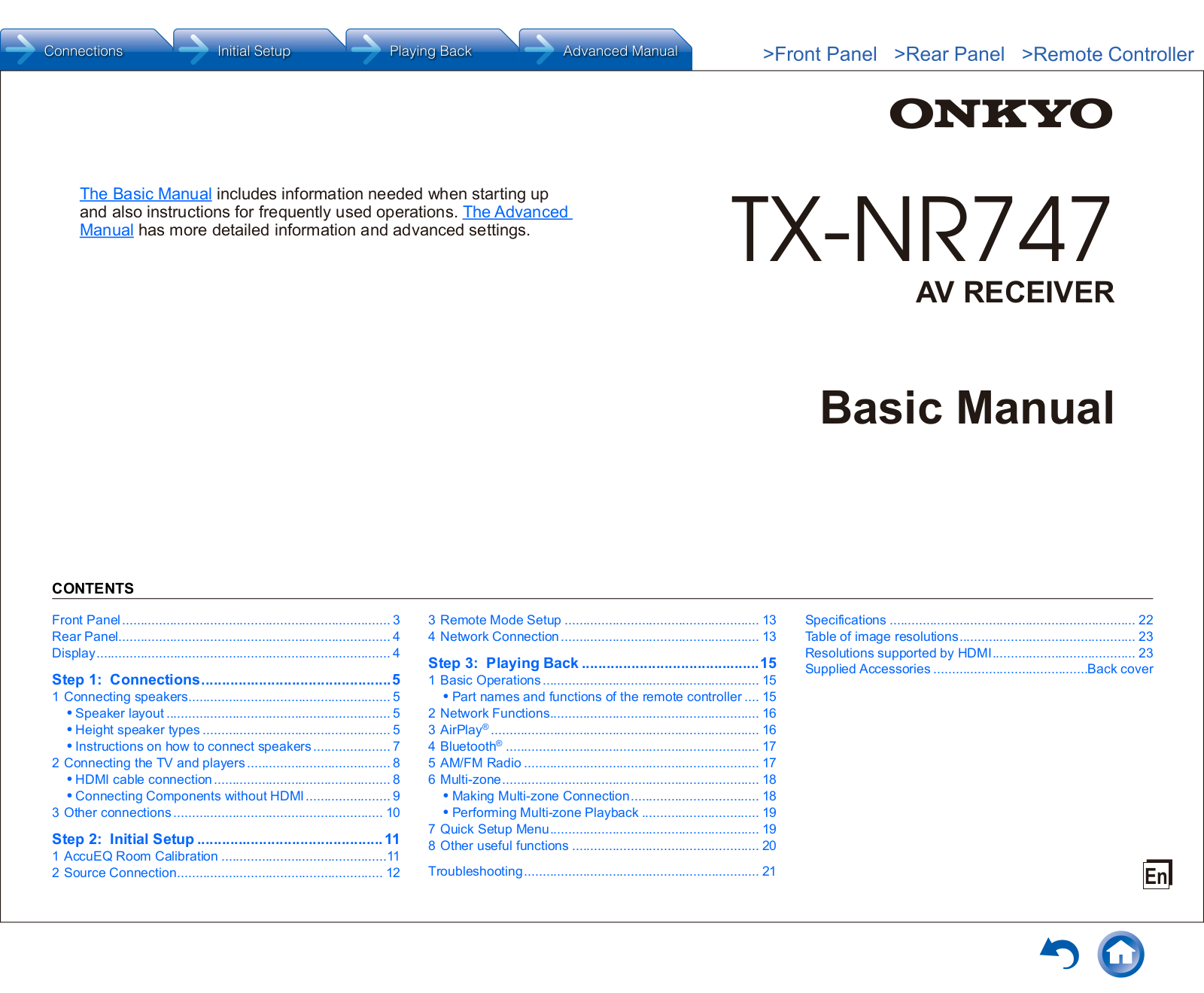1204x993 pixels.
Task: Open '1 Connecting speakers' entry
Action: pos(226,697)
